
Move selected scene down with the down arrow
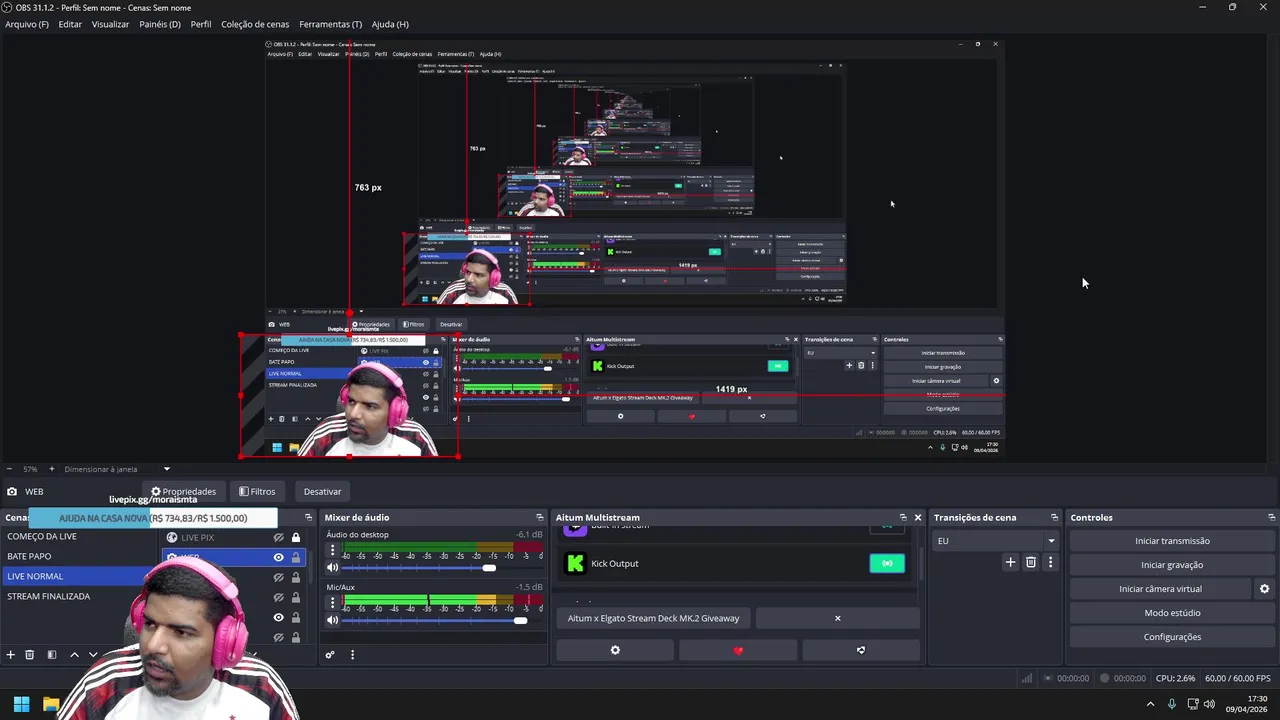(93, 654)
